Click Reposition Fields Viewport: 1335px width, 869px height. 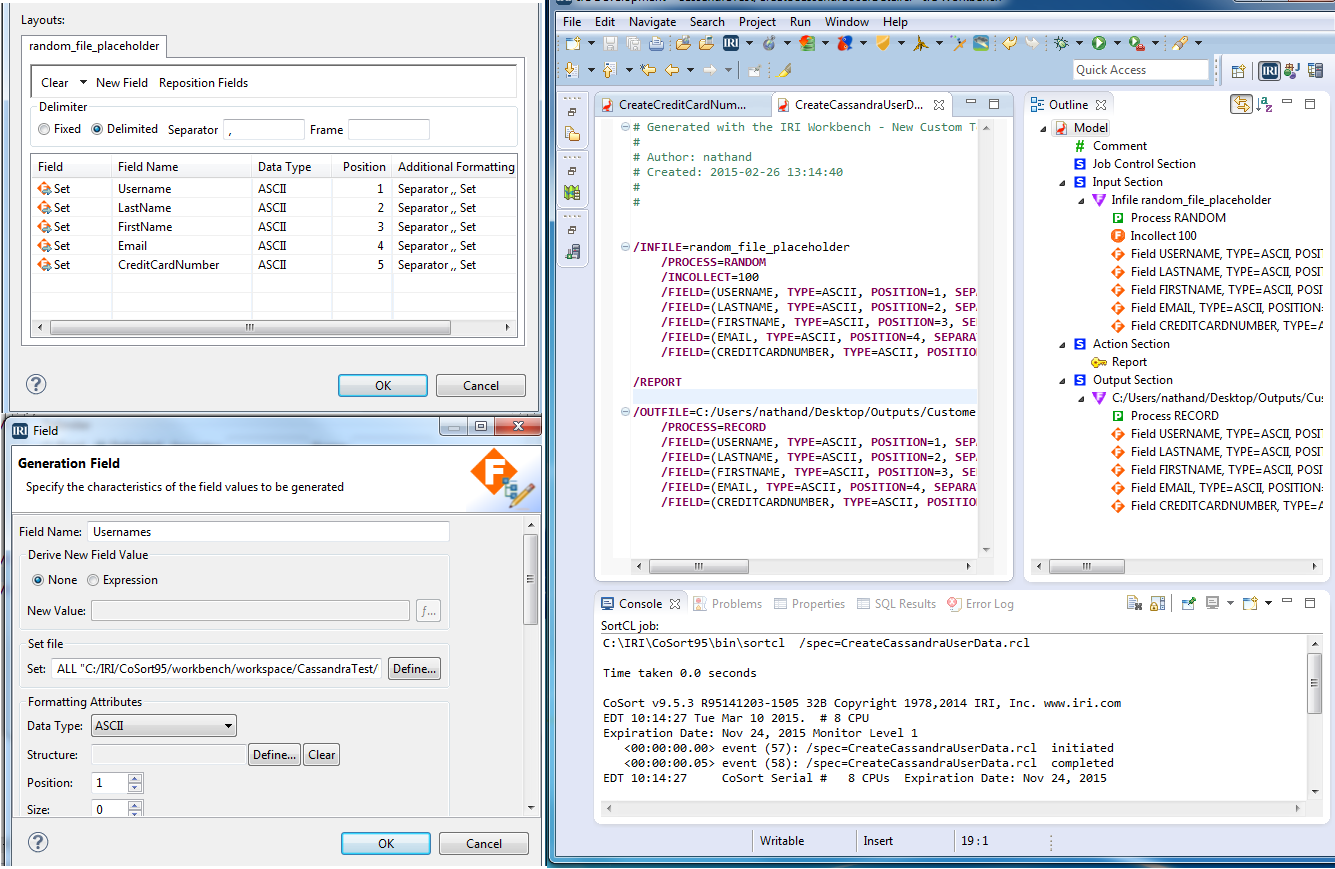[203, 83]
